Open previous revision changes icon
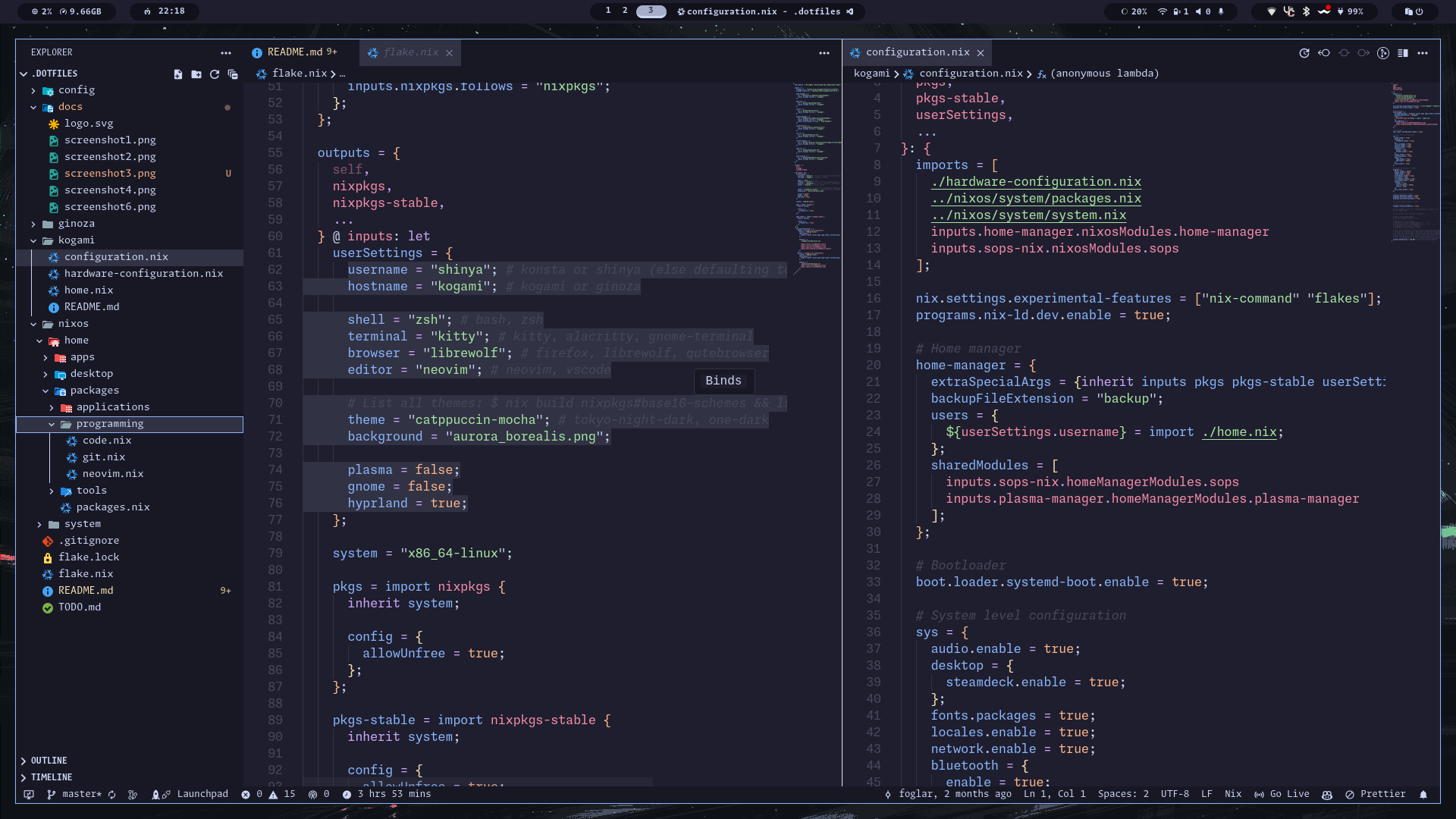The width and height of the screenshot is (1456, 819). click(x=1324, y=53)
